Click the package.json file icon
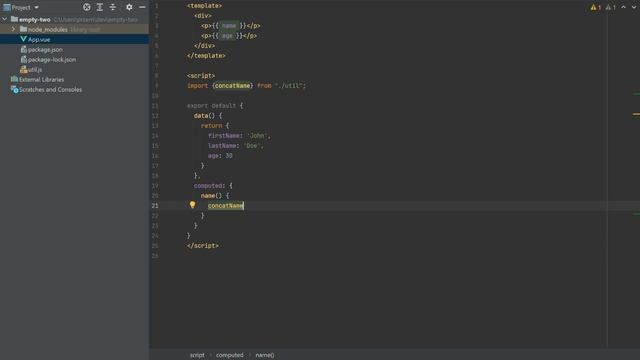This screenshot has width=640, height=360. point(24,49)
